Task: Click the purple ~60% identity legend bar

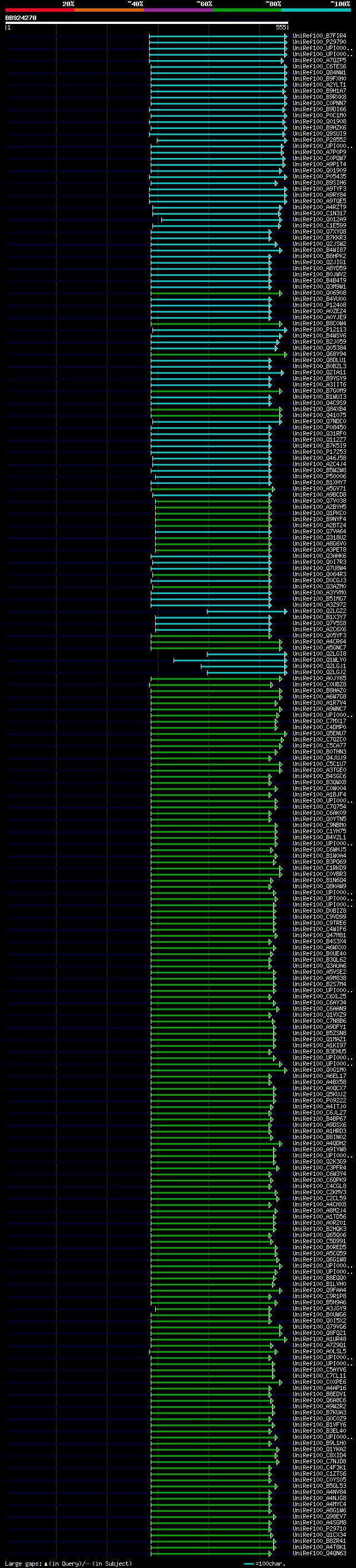Action: coord(177,10)
